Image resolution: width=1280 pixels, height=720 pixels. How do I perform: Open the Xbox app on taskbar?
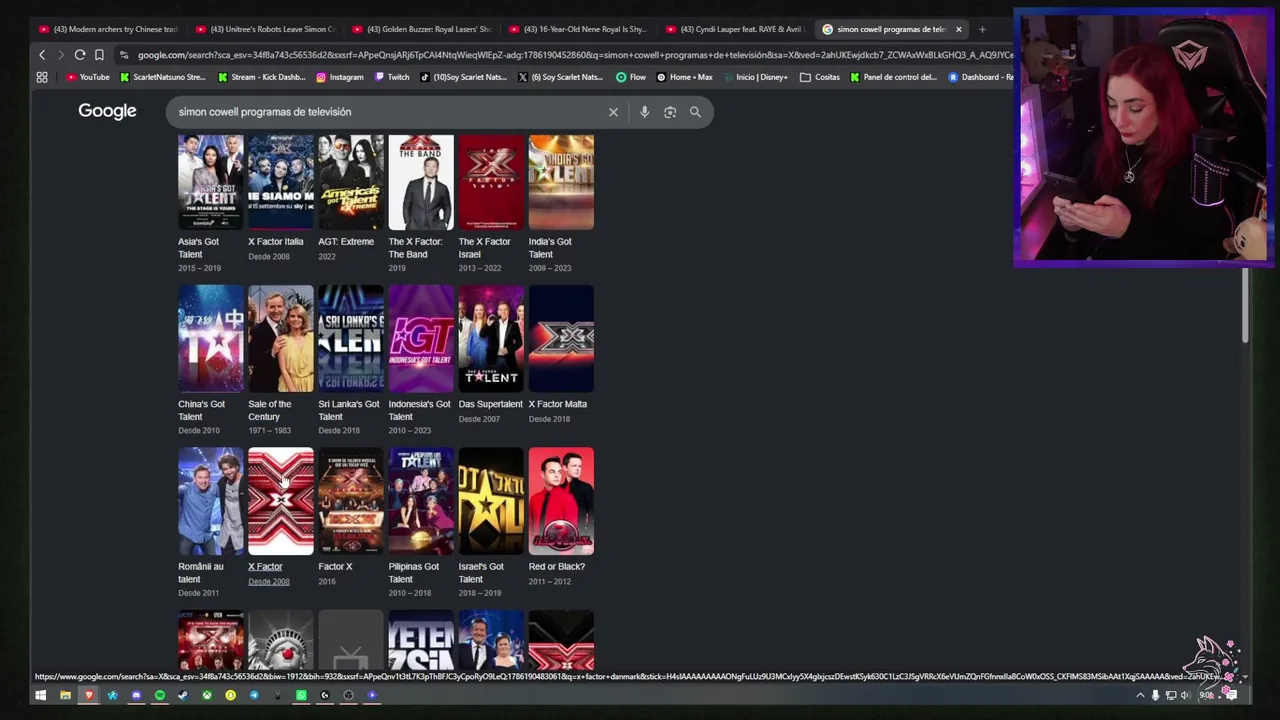(x=207, y=695)
